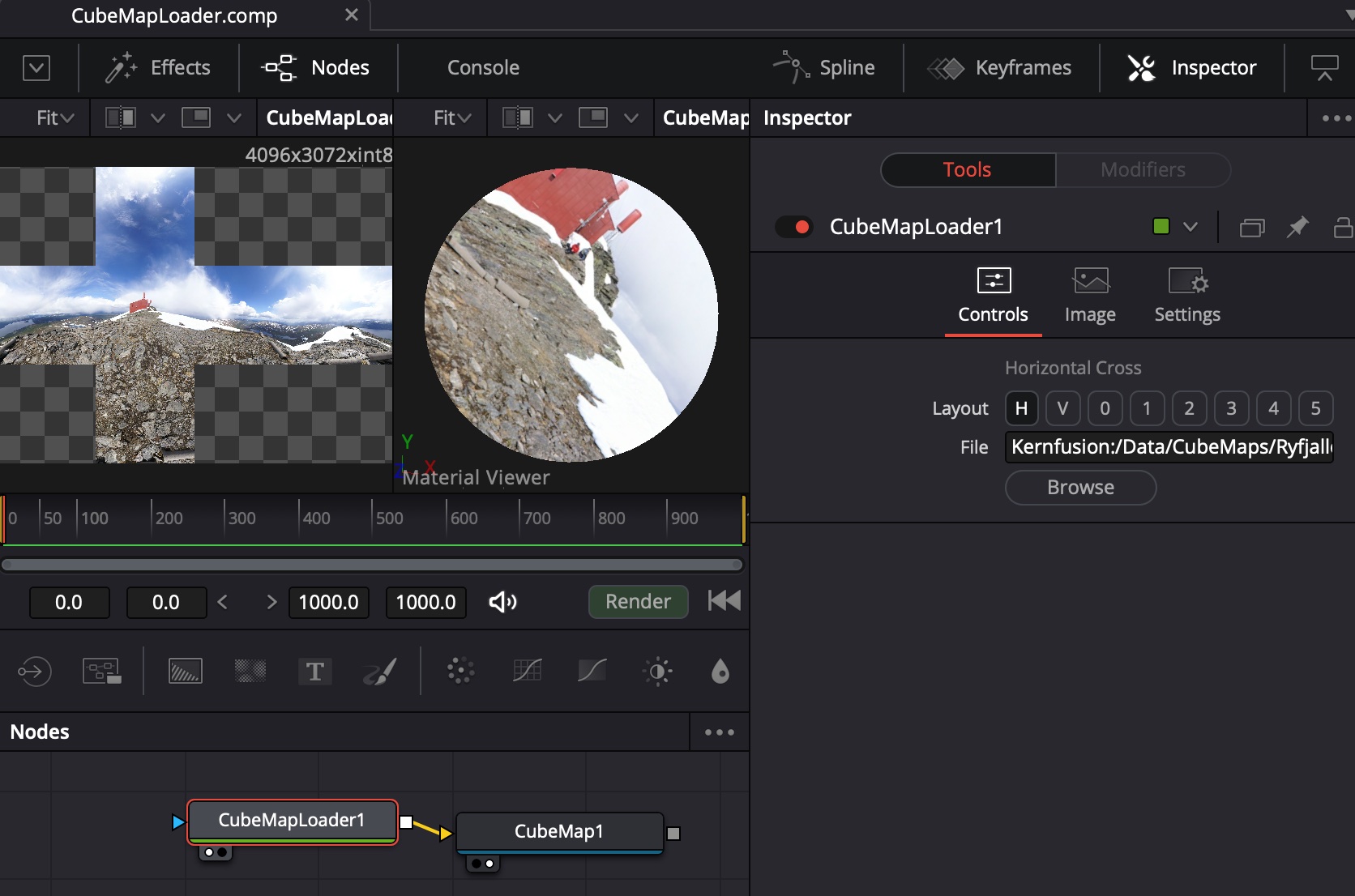Select layout 4 option
This screenshot has width=1355, height=896.
coord(1273,408)
